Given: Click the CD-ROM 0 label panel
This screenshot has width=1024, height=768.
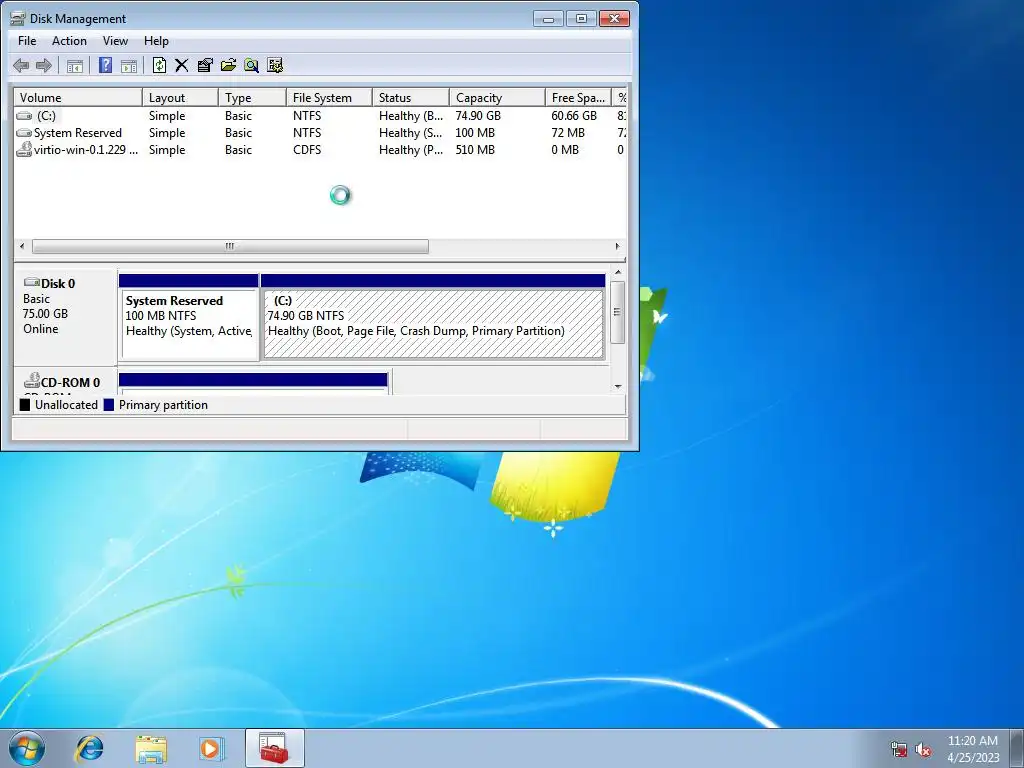Looking at the screenshot, I should point(65,382).
